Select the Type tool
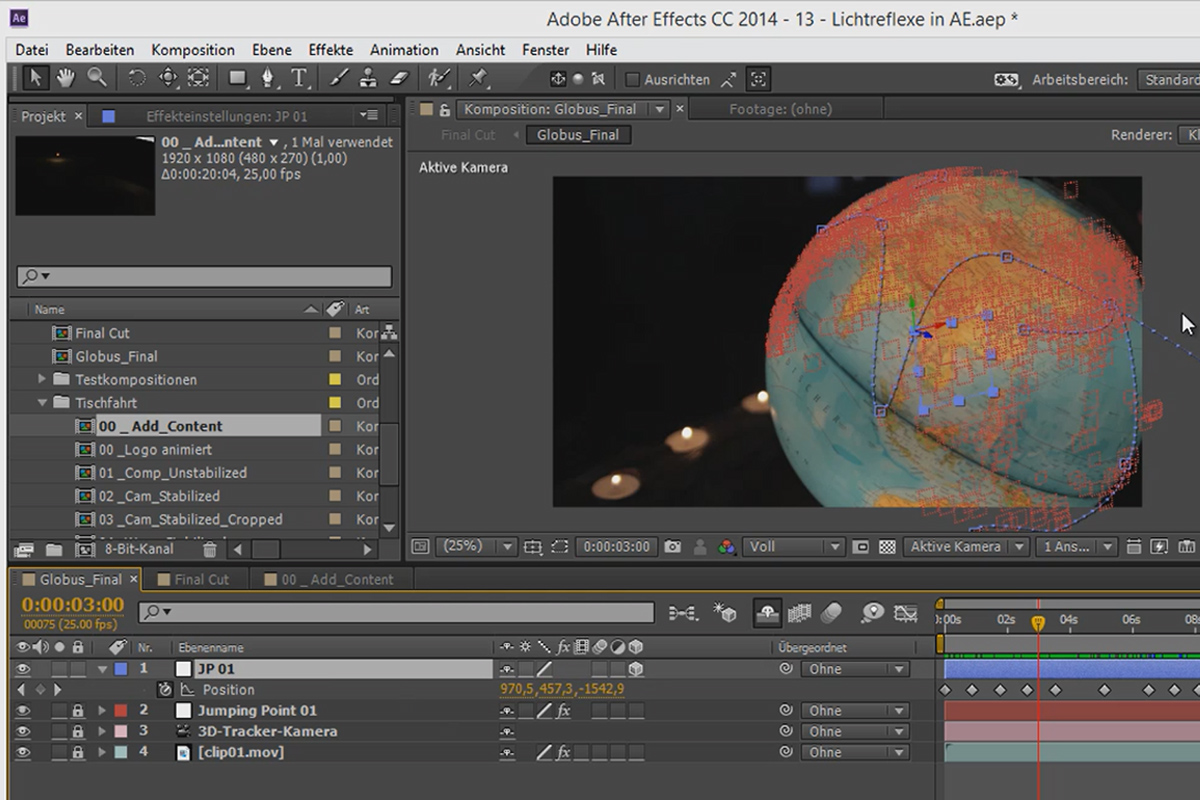The width and height of the screenshot is (1200, 800). point(299,77)
